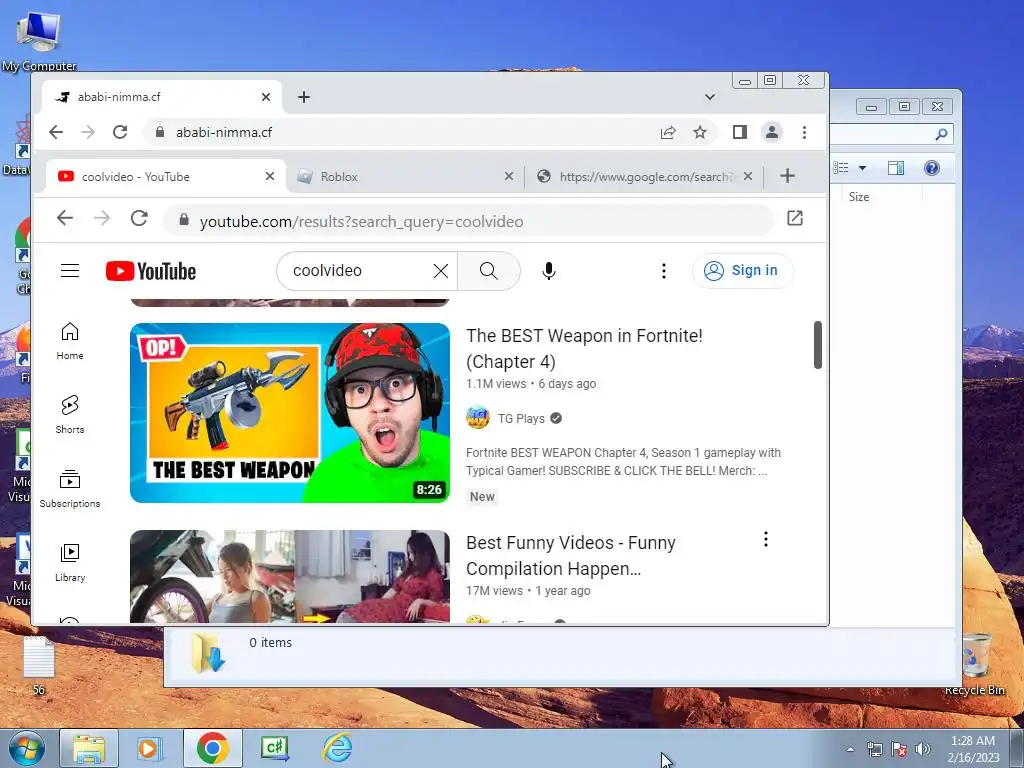Close the google.com search inner tab
The width and height of the screenshot is (1024, 768).
click(x=748, y=176)
